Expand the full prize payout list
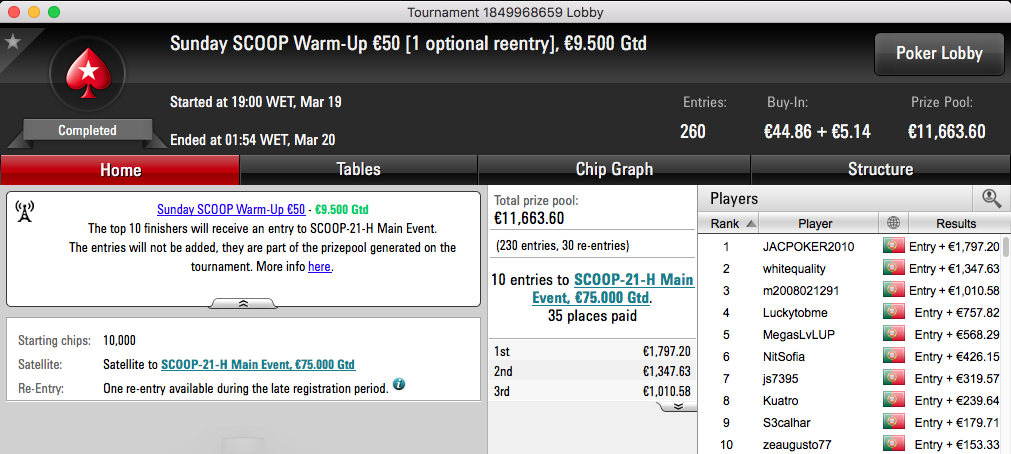The width and height of the screenshot is (1011, 454). (x=677, y=406)
